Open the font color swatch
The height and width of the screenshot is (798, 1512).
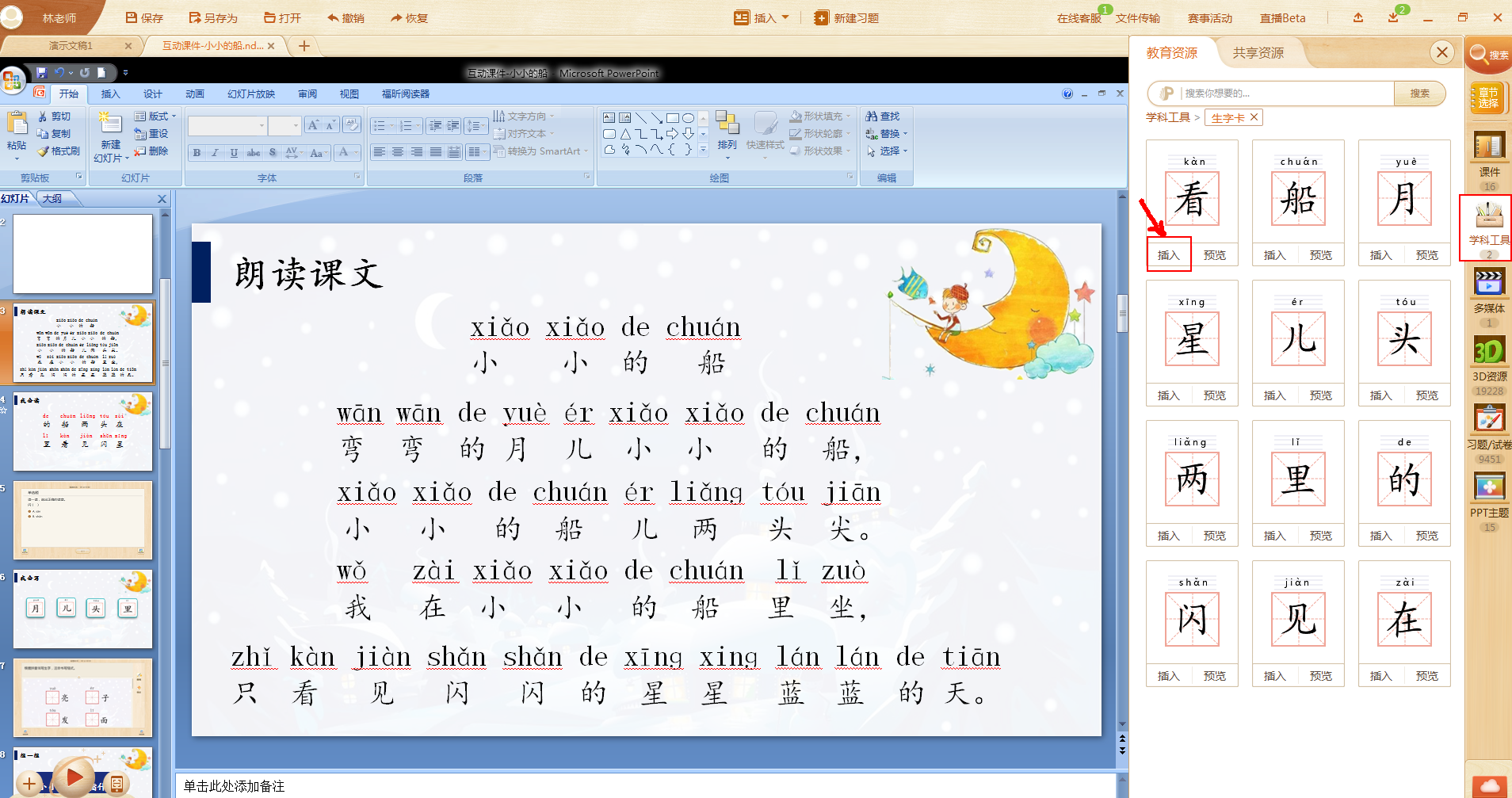[343, 153]
